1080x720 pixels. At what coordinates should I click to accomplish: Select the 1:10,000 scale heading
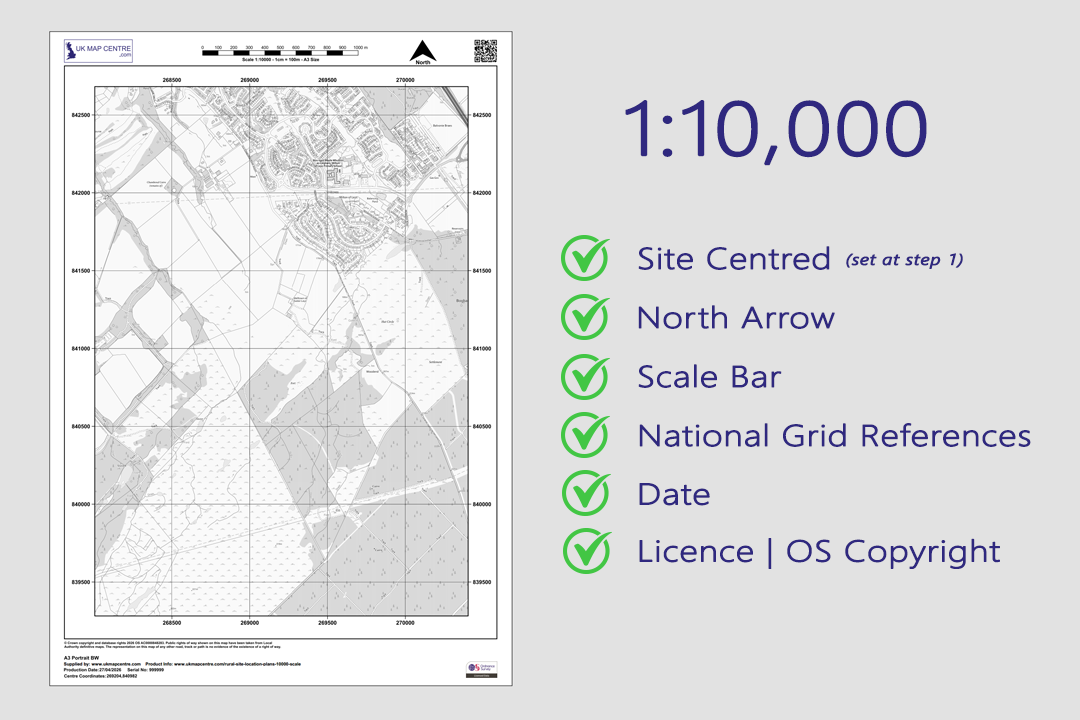pos(775,128)
